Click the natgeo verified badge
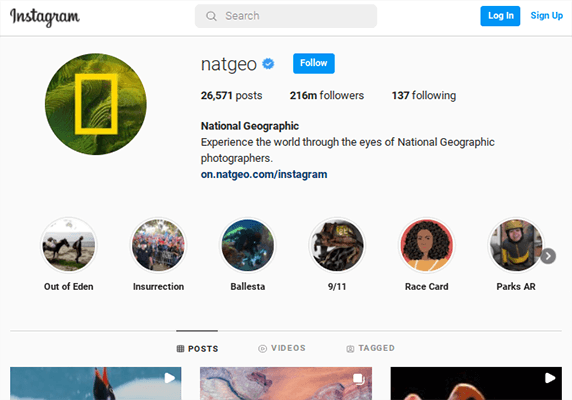The width and height of the screenshot is (572, 400). click(x=268, y=64)
